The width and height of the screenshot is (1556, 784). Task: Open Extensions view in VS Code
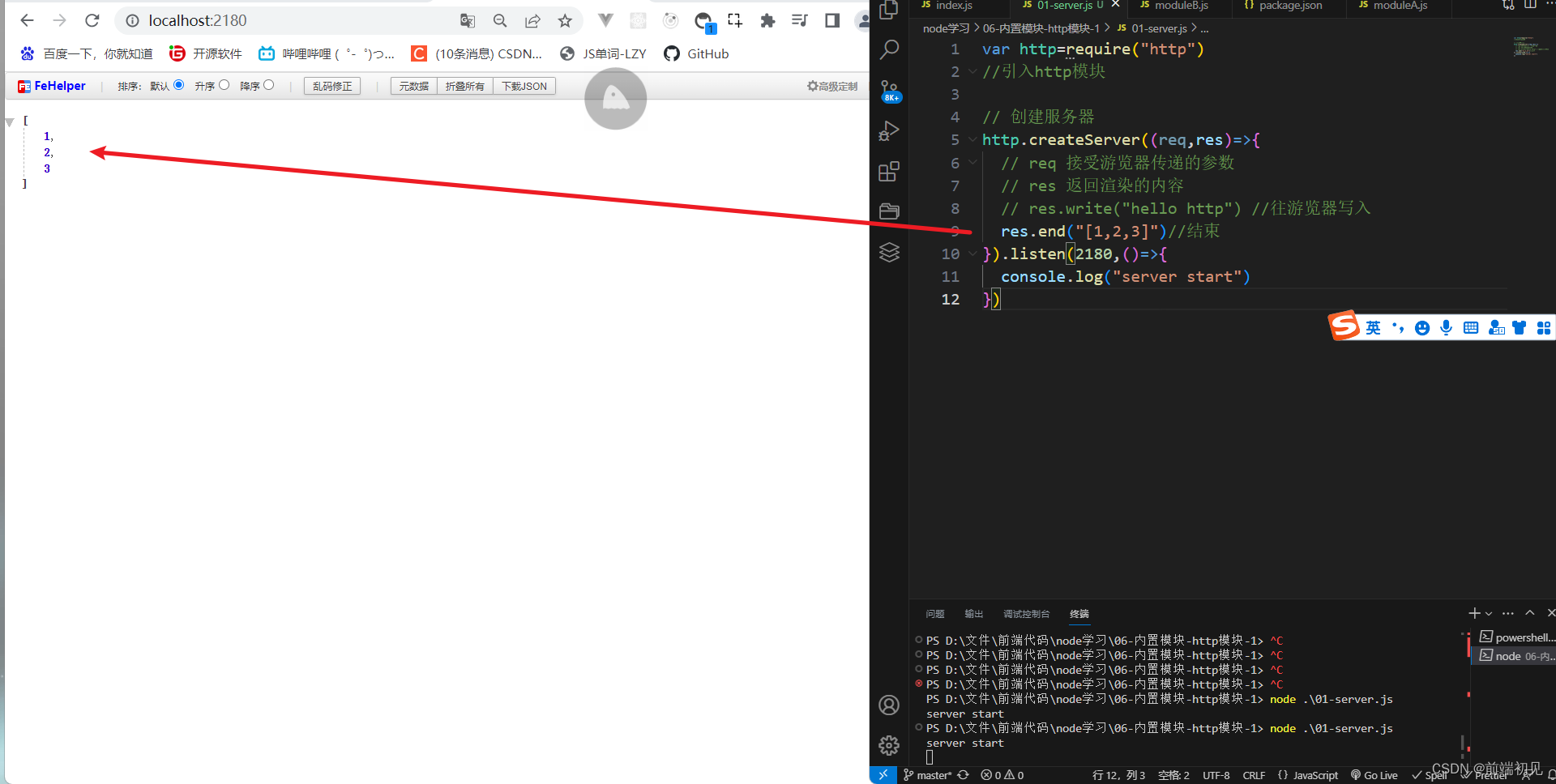pyautogui.click(x=889, y=171)
